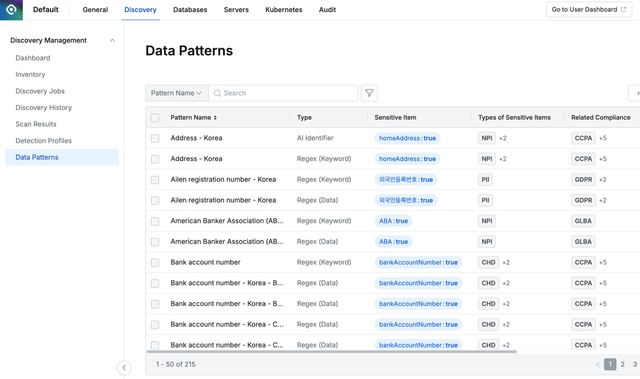
Task: Go to page 2
Action: [x=622, y=364]
